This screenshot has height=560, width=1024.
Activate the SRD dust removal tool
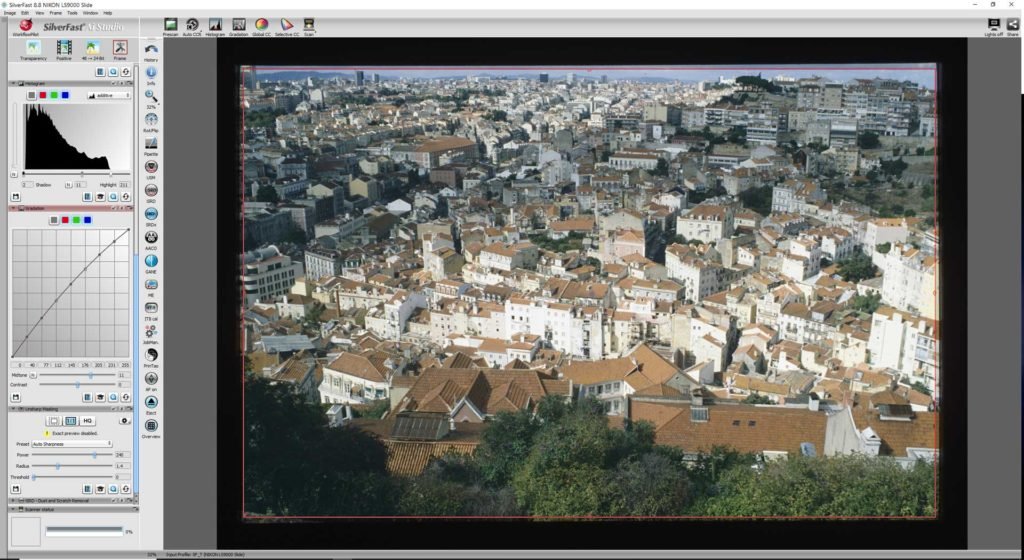point(151,190)
